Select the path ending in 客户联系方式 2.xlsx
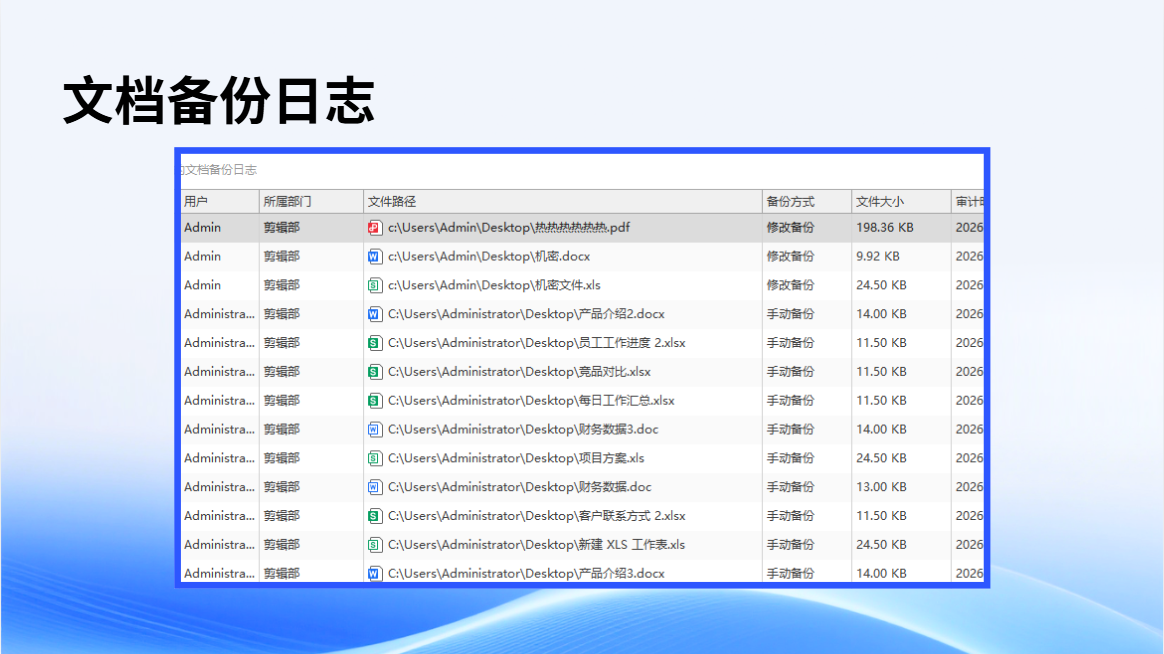 [537, 516]
